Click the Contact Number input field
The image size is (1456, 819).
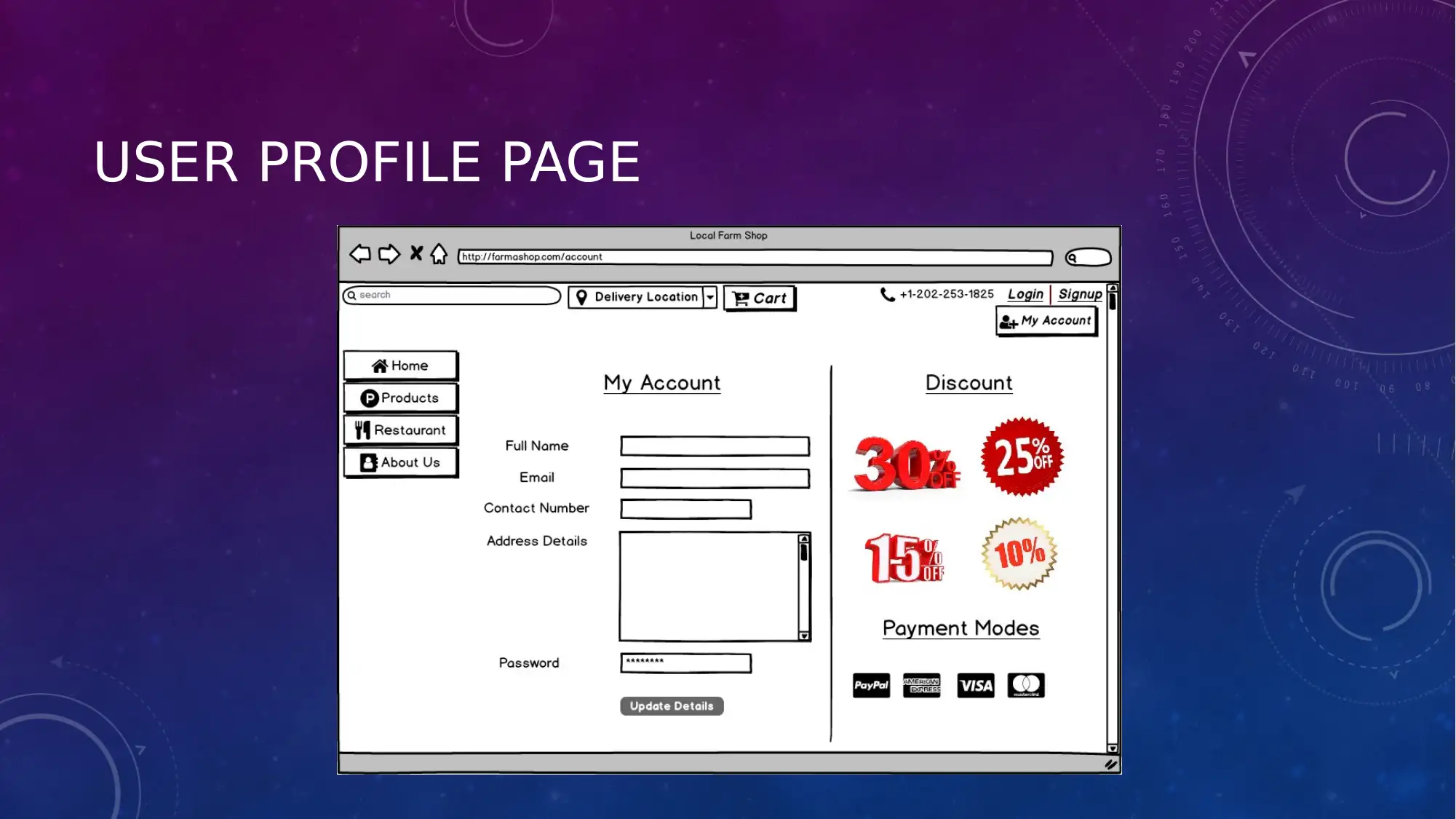pos(685,509)
